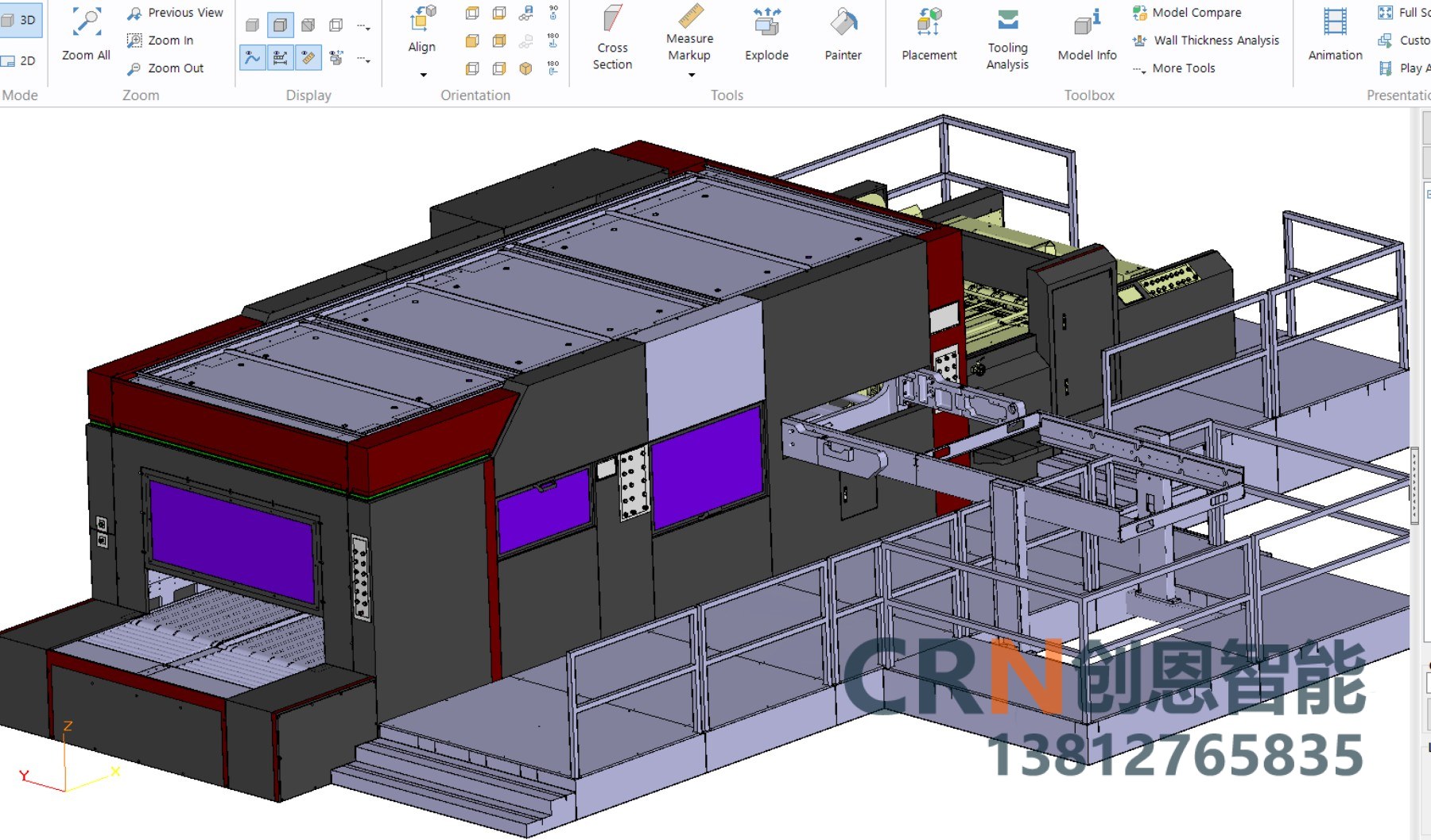Toggle the dimension visibility eye icon
The height and width of the screenshot is (840, 1431).
pyautogui.click(x=280, y=57)
